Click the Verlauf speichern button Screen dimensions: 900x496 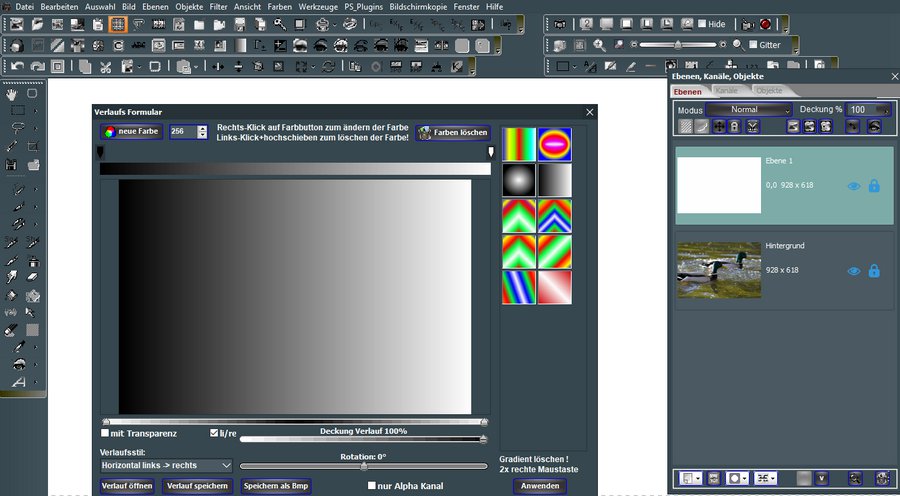(x=196, y=486)
